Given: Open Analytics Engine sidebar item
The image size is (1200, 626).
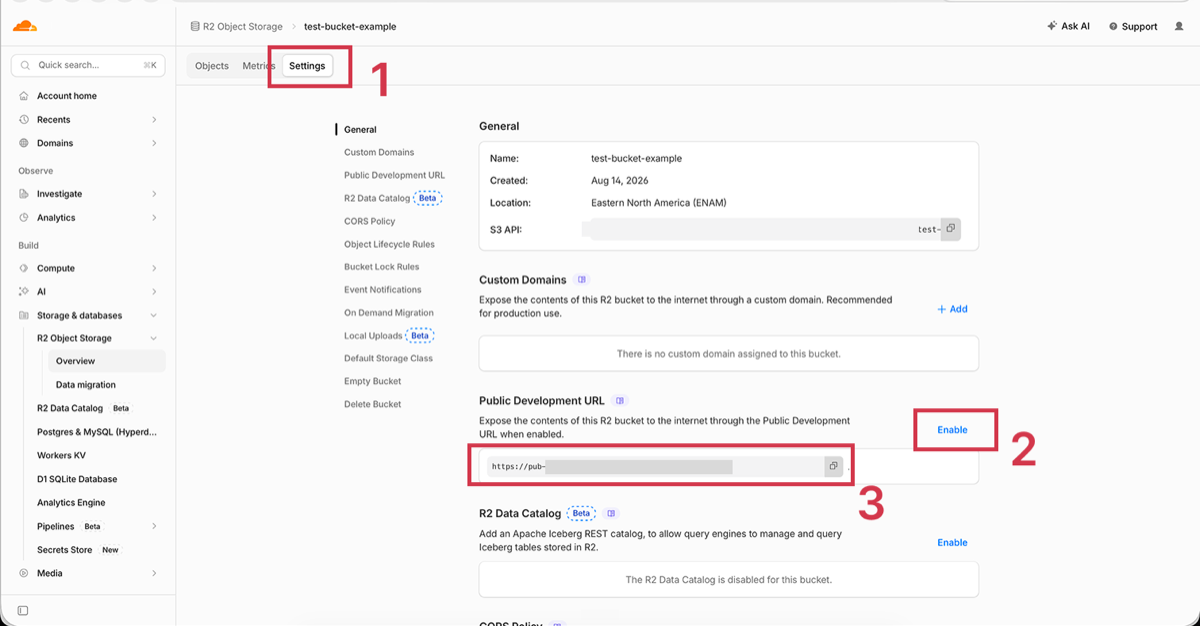Looking at the screenshot, I should click(71, 503).
